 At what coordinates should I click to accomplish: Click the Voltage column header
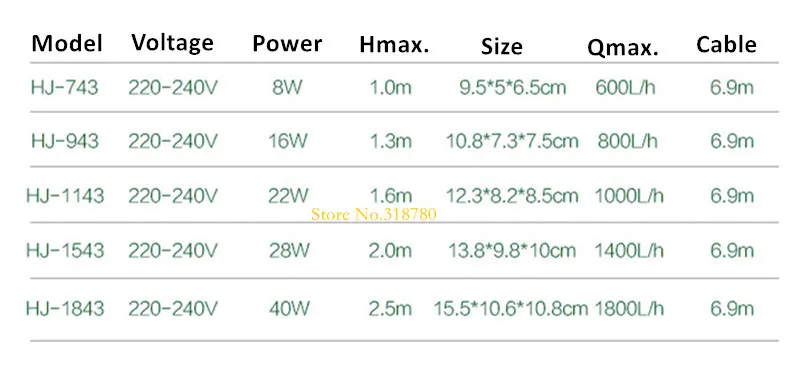click(172, 42)
